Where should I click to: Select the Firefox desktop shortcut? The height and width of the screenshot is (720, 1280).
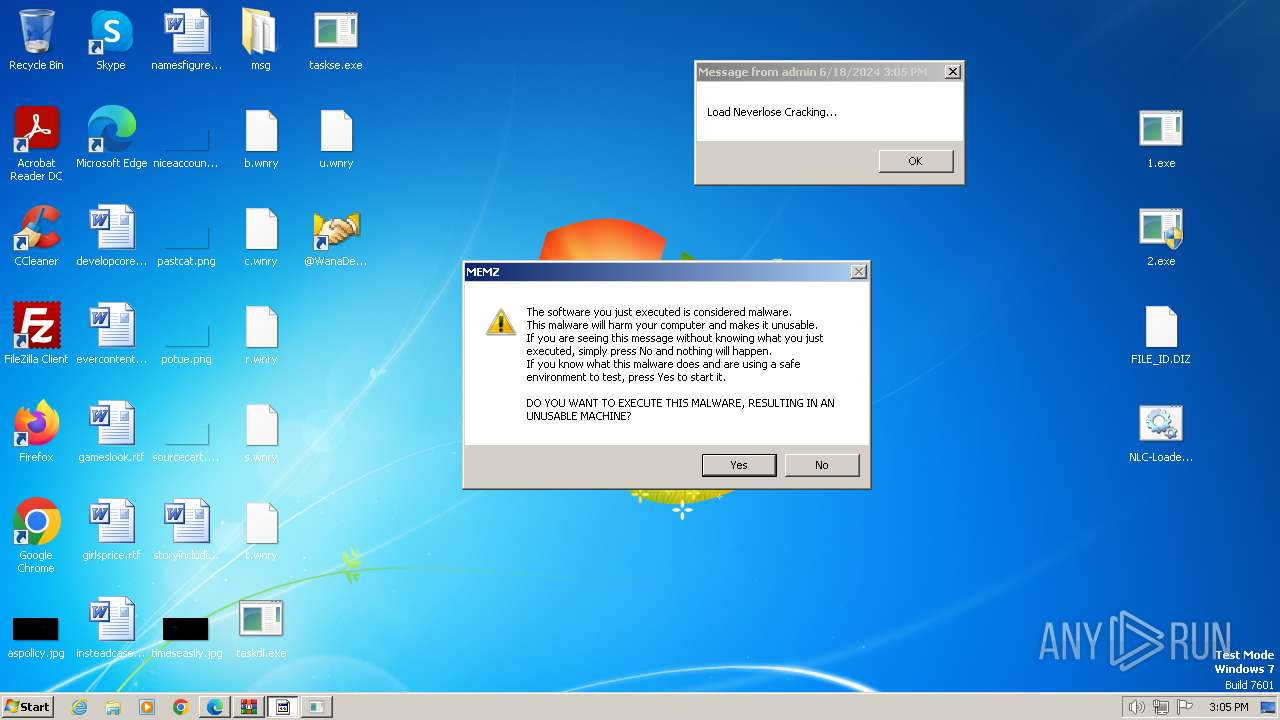click(36, 433)
